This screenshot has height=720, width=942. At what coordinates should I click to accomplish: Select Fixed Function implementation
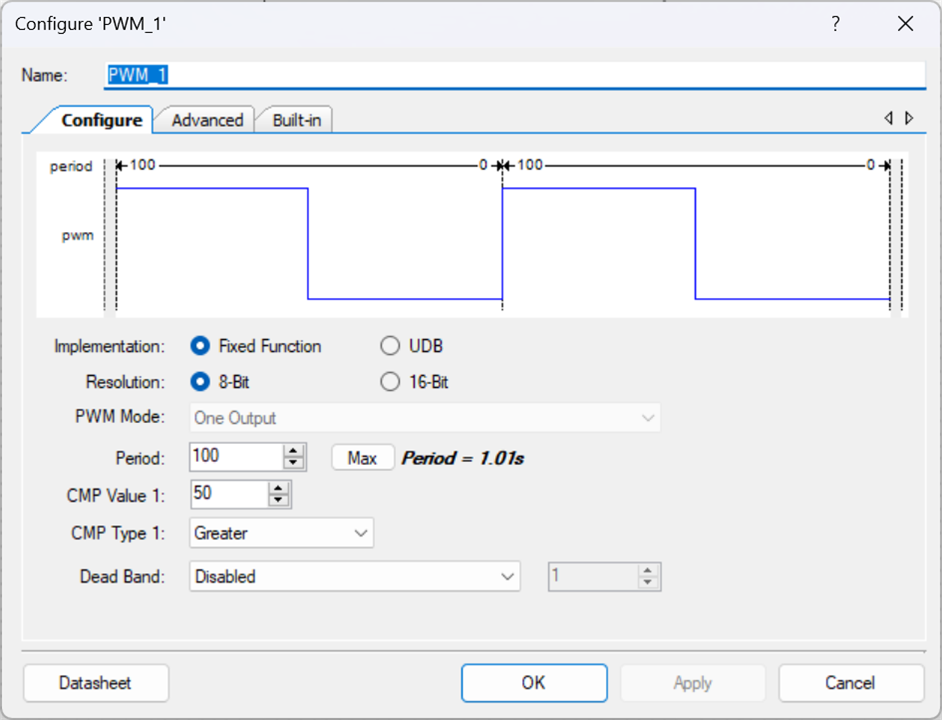coord(200,346)
